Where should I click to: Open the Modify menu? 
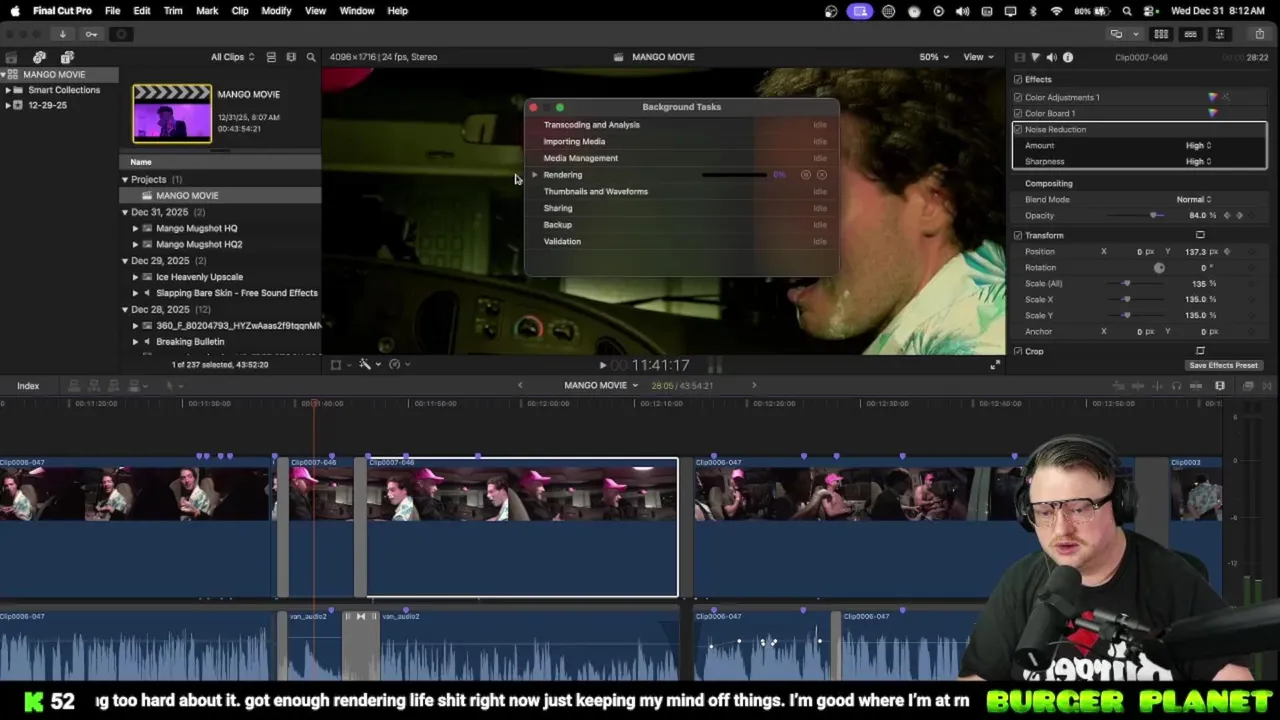276,10
